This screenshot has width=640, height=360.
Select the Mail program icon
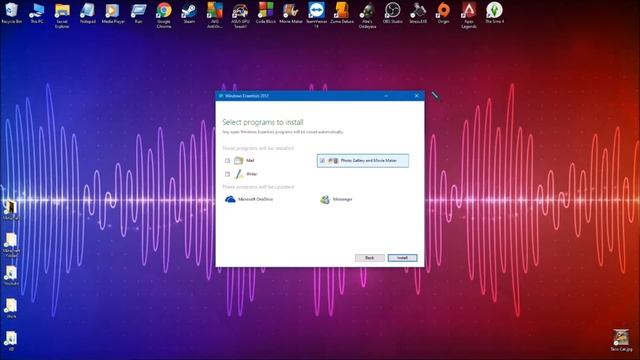pos(239,161)
